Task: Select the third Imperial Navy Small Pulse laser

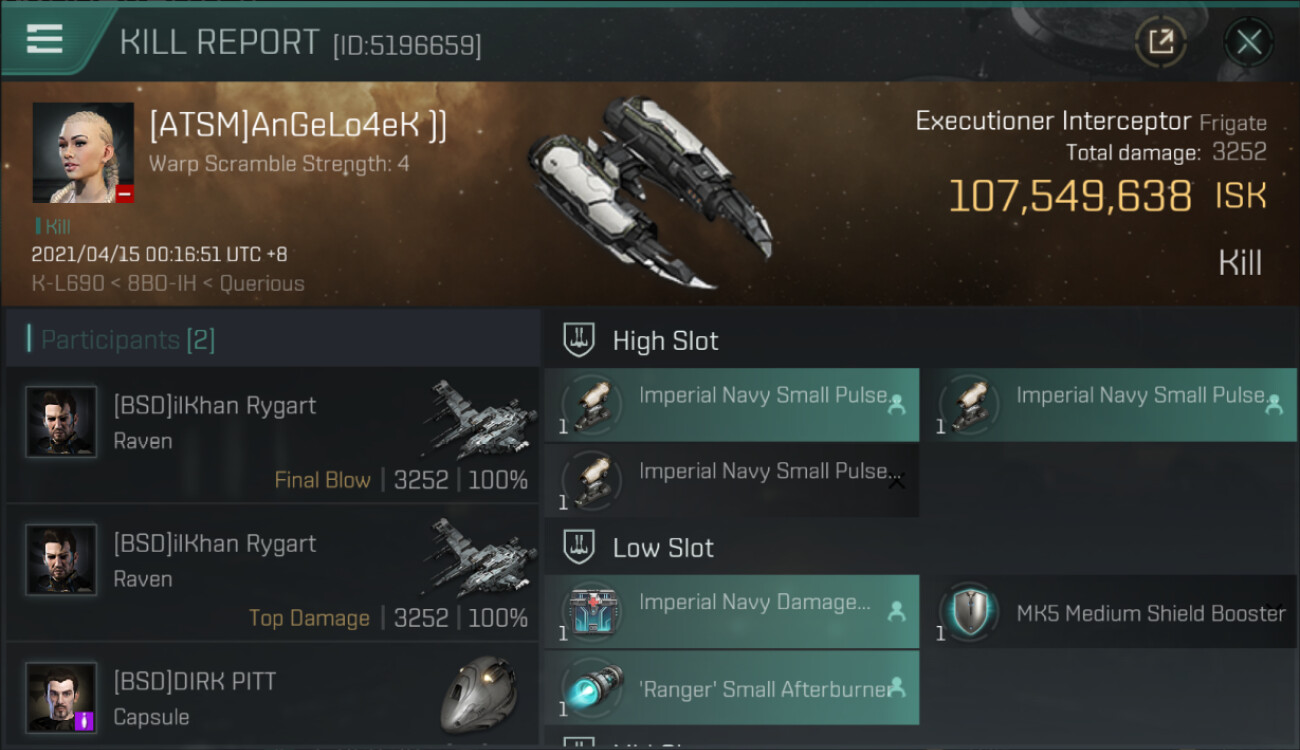Action: point(731,480)
